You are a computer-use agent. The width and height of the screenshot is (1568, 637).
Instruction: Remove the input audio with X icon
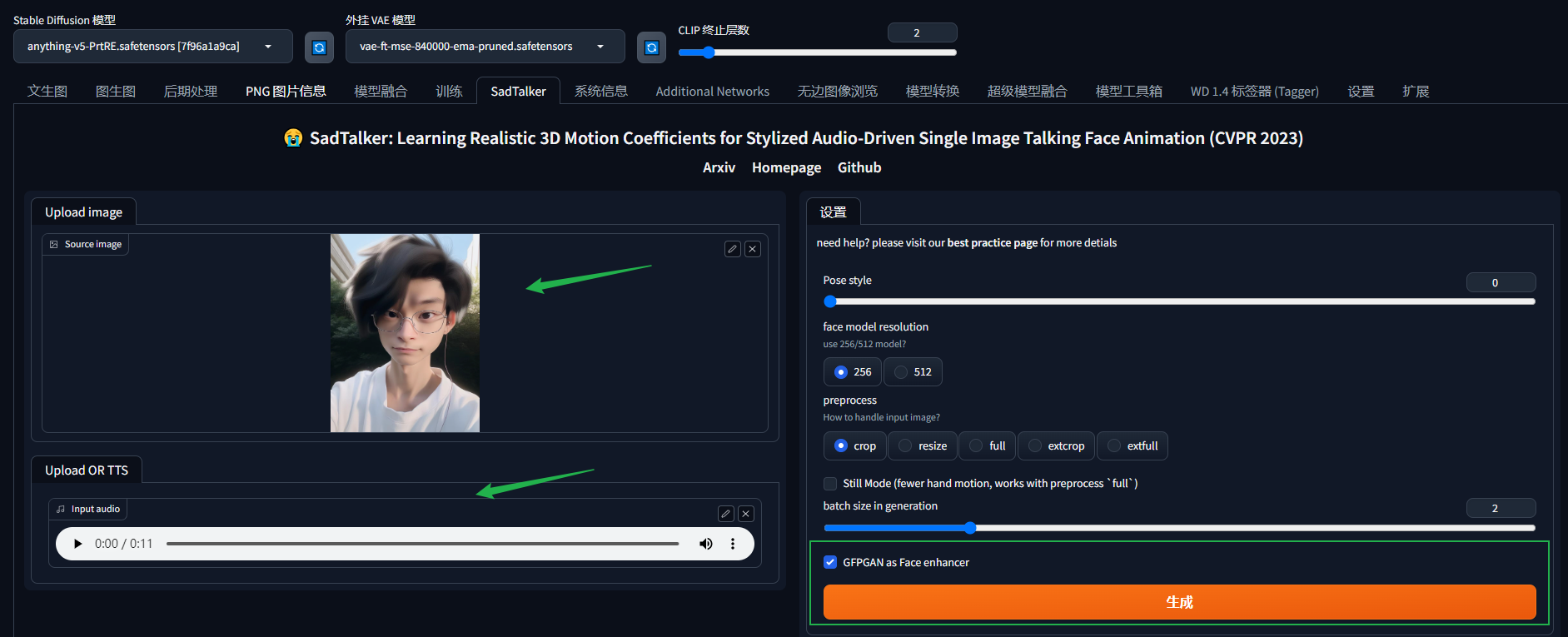[746, 514]
